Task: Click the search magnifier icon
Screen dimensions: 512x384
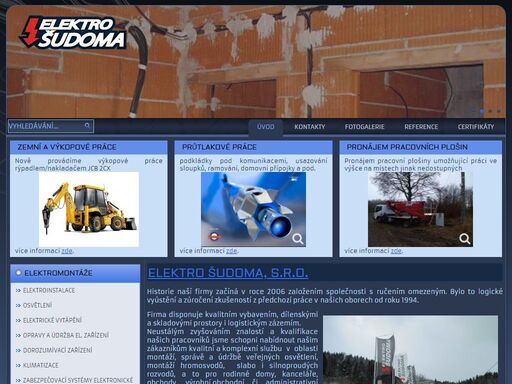Action: coord(87,126)
